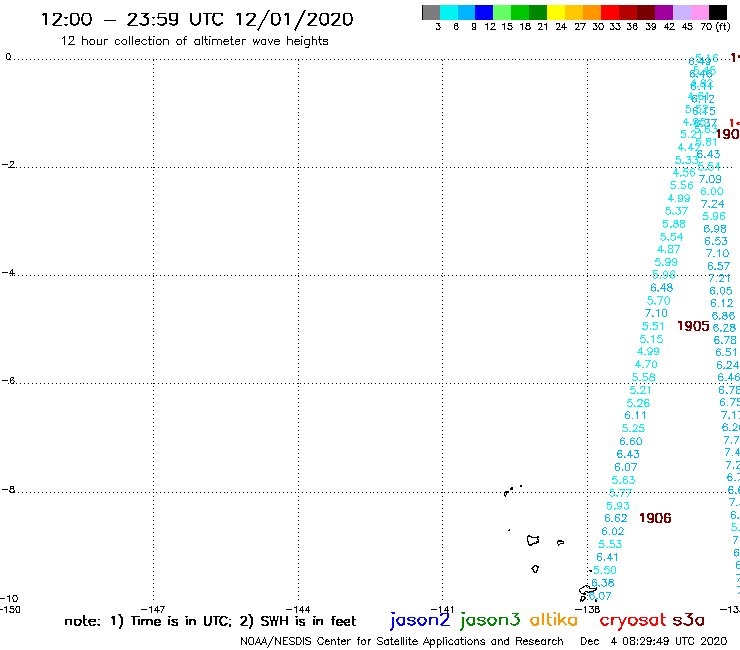Click the NOAA/NESDIS Center credit line

(x=402, y=641)
